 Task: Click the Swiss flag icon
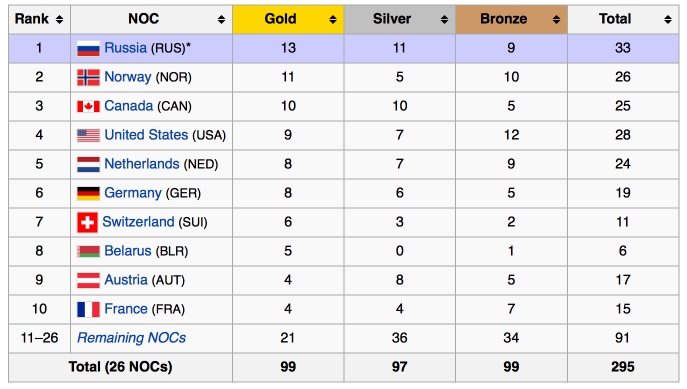87,222
